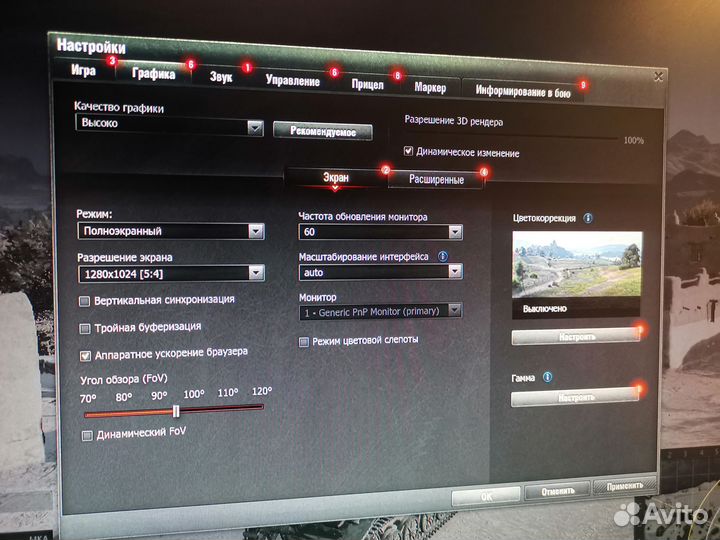Screen dimensions: 720x540
Task: Enable Тройная буферизация checkbox
Action: click(84, 329)
